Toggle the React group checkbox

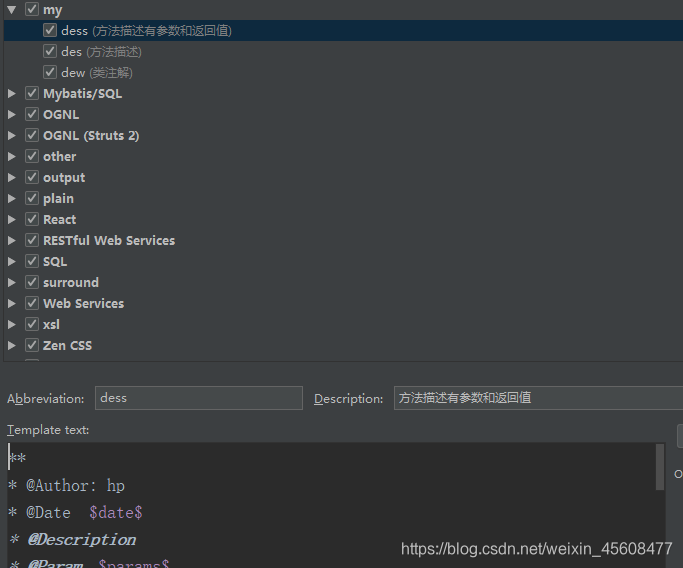tap(32, 219)
